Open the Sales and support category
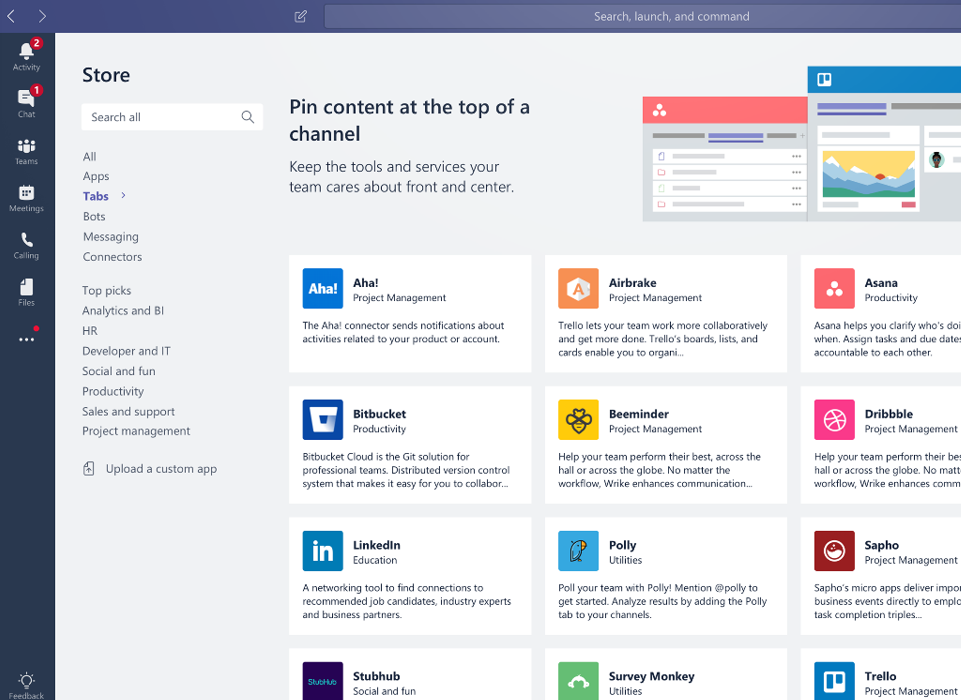The height and width of the screenshot is (700, 961). [x=129, y=411]
